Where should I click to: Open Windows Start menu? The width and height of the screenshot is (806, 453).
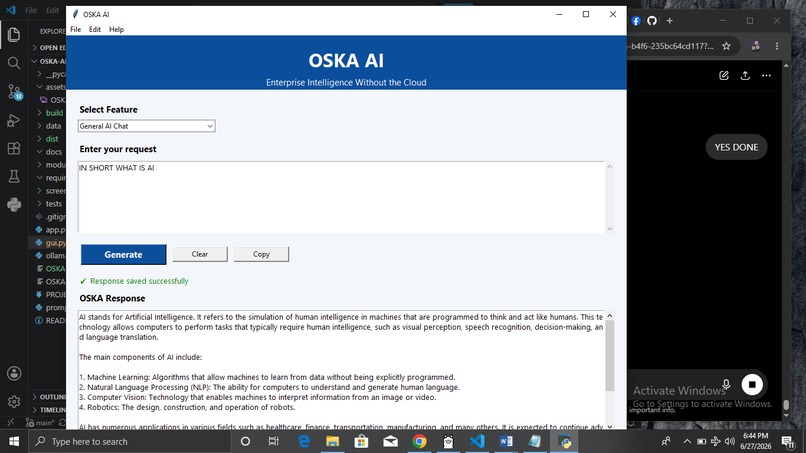(14, 441)
